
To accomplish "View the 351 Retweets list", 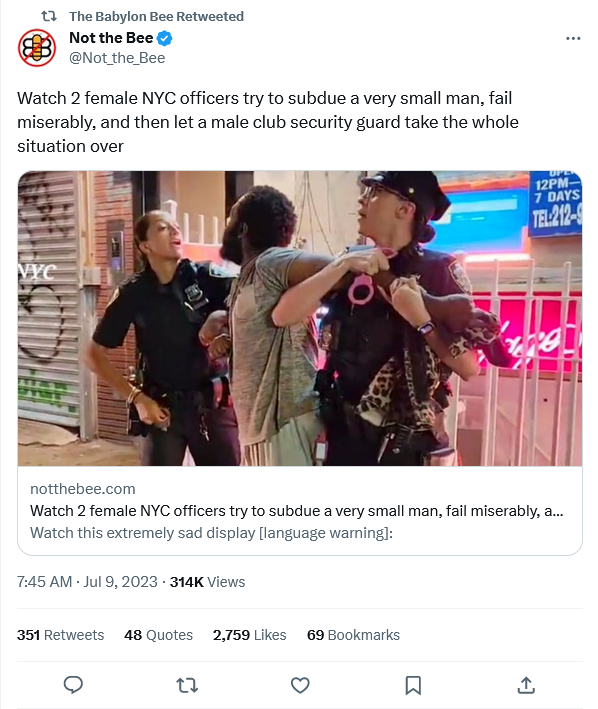I will pyautogui.click(x=61, y=635).
